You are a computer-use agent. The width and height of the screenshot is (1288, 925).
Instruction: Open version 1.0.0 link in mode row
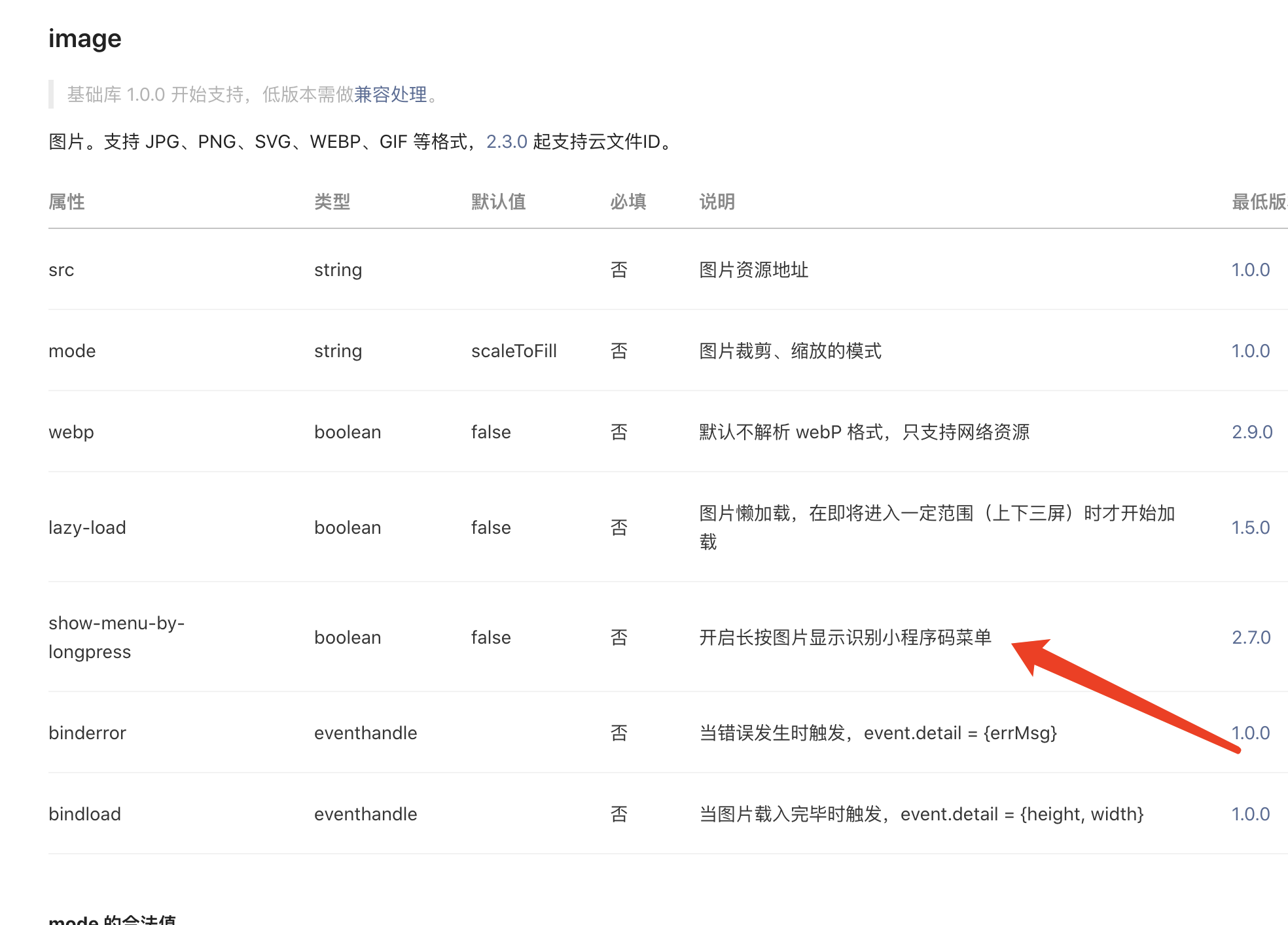tap(1250, 351)
